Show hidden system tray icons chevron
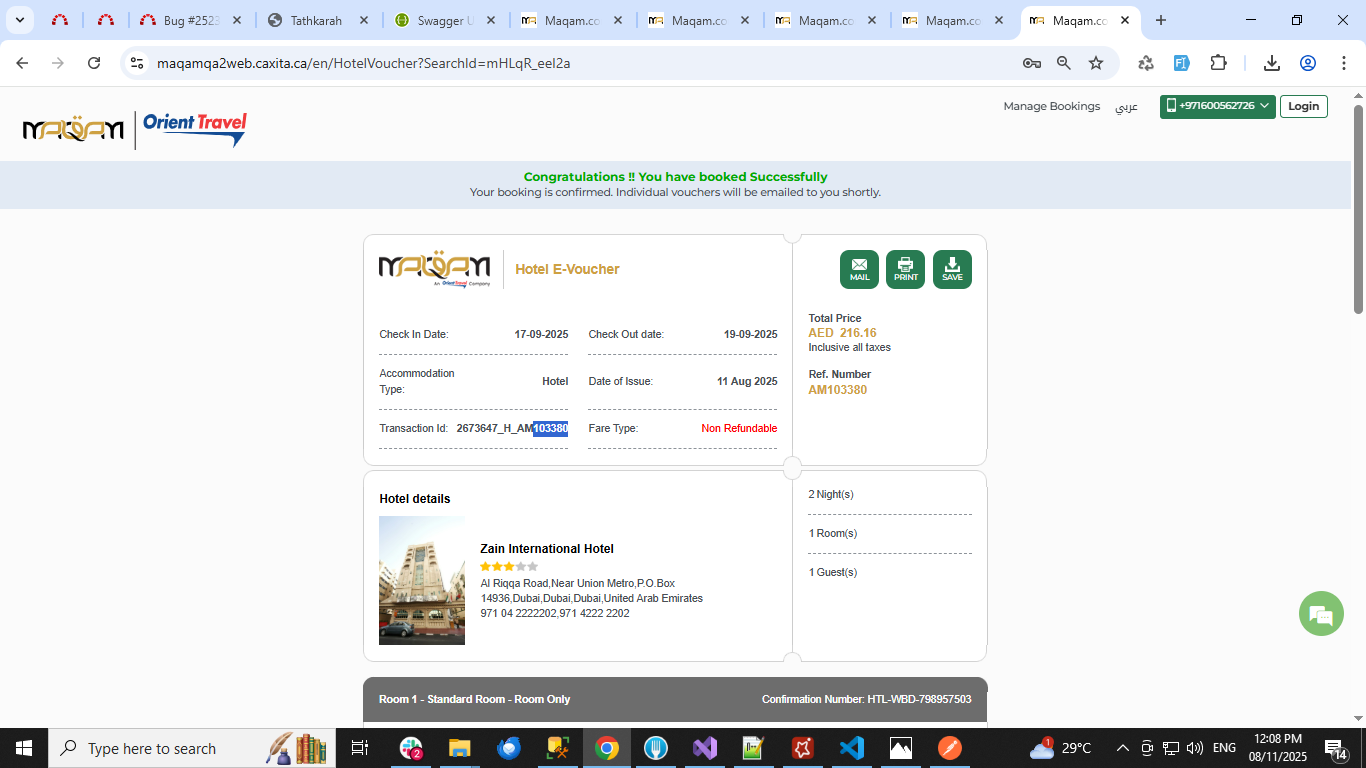Screen dimensions: 1366x768 tap(1122, 748)
